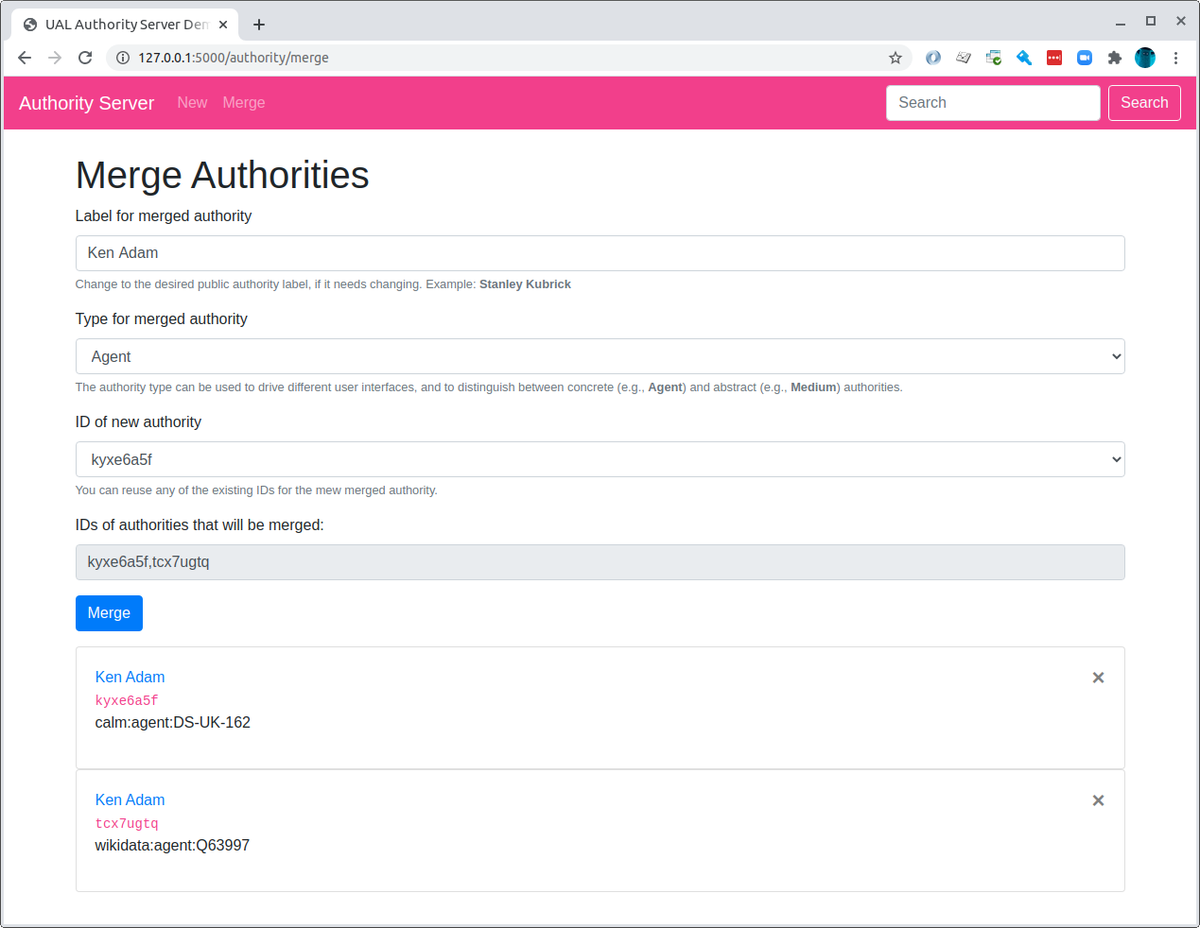
Task: Click the Search button in the navbar
Action: coord(1144,102)
